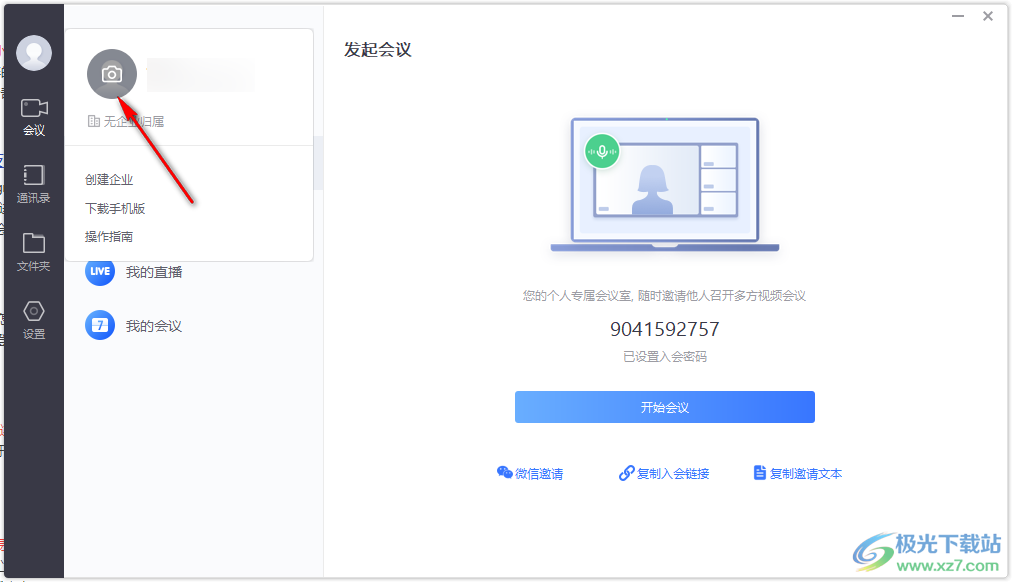Viewport: 1012px width, 582px height.
Task: Open the 通讯录 contacts sidebar icon
Action: click(34, 184)
